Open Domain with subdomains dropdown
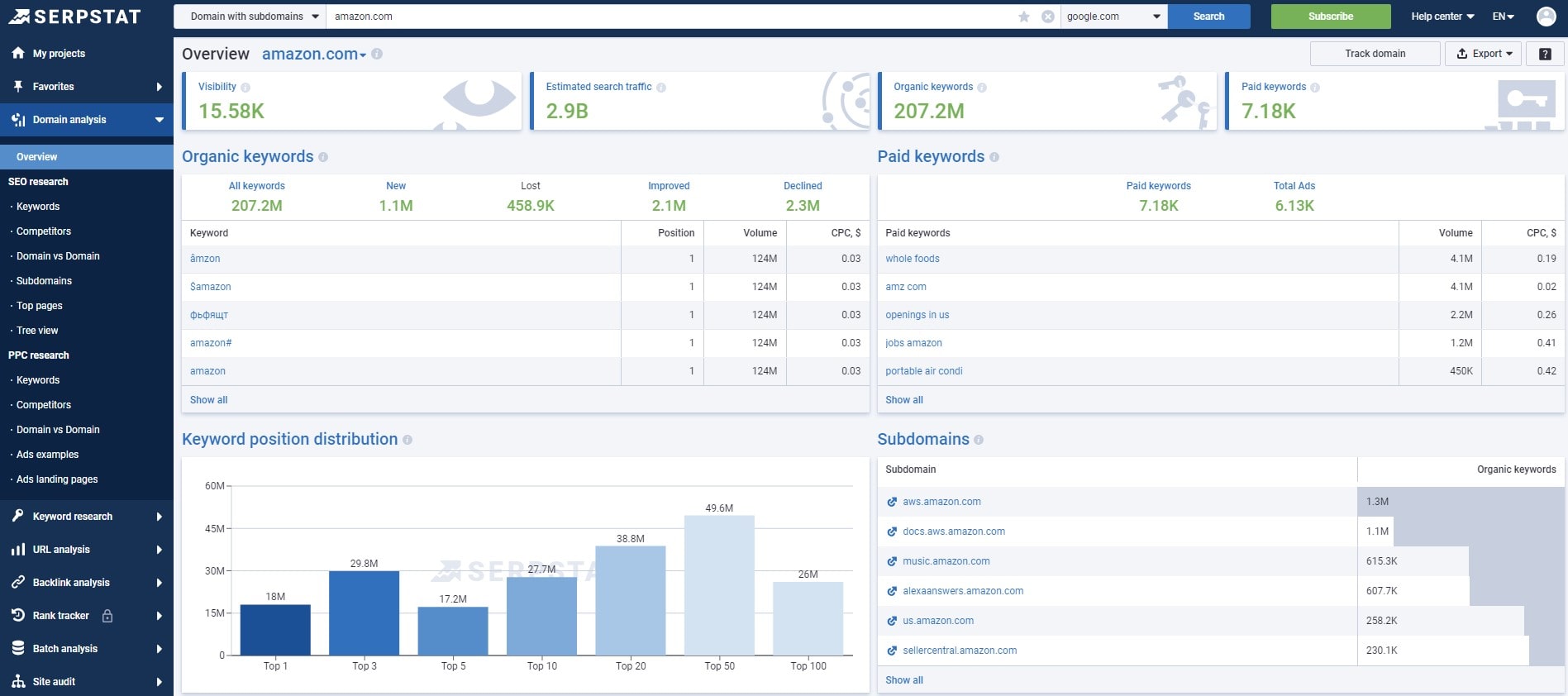This screenshot has height=696, width=1568. [x=250, y=17]
